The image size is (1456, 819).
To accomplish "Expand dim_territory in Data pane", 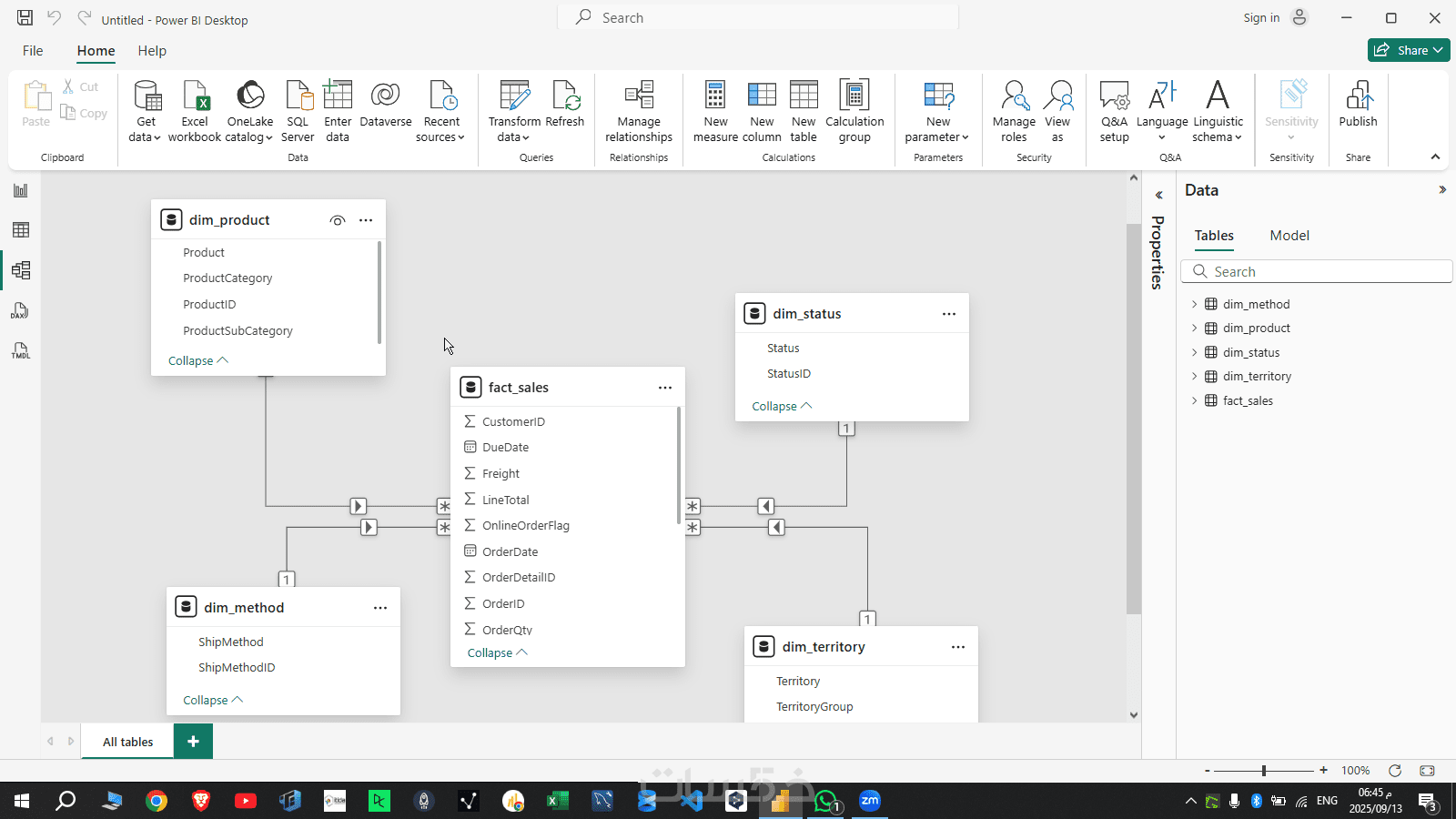I will pos(1195,376).
